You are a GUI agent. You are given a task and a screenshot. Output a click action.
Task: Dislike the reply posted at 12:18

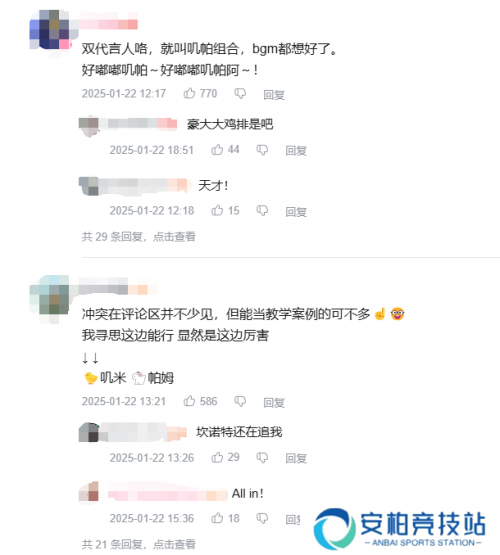pyautogui.click(x=262, y=211)
